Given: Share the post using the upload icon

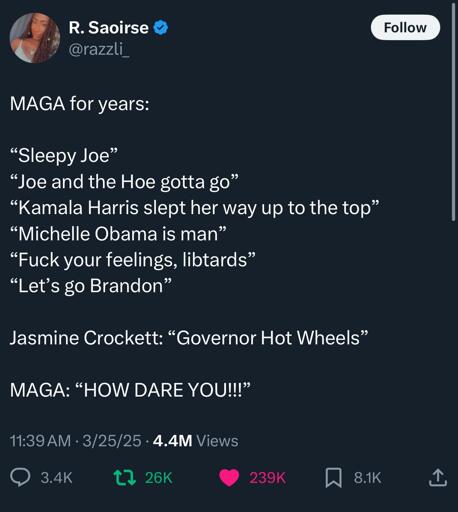Looking at the screenshot, I should (437, 477).
